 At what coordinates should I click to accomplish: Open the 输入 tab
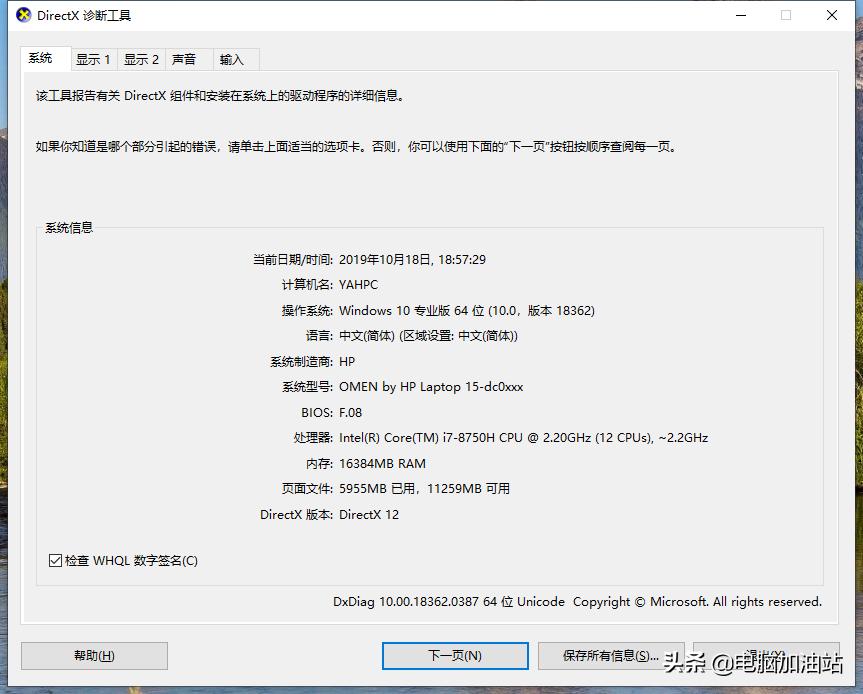(x=230, y=59)
